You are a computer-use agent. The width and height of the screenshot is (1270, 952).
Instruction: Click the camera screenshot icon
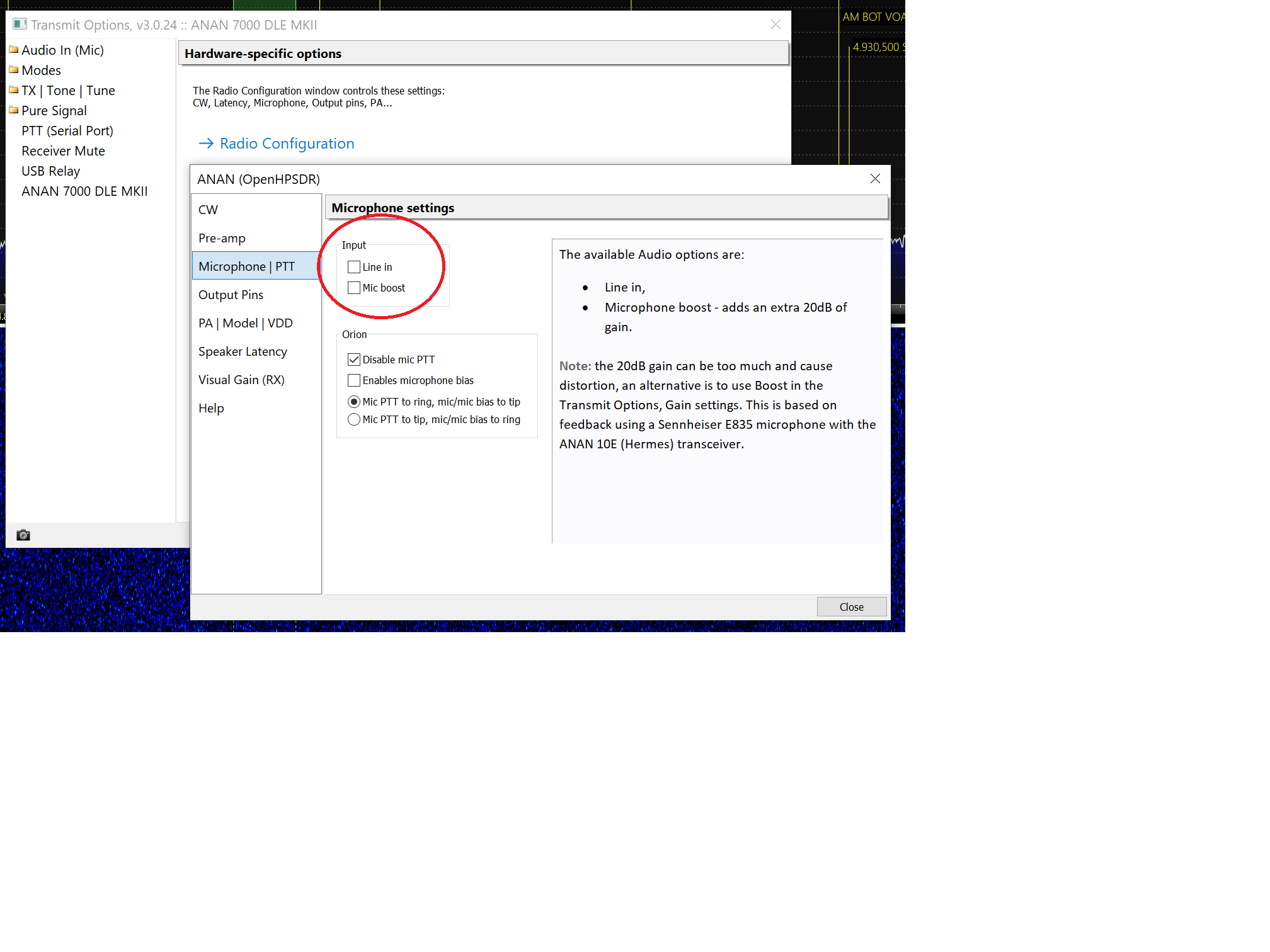[x=23, y=535]
